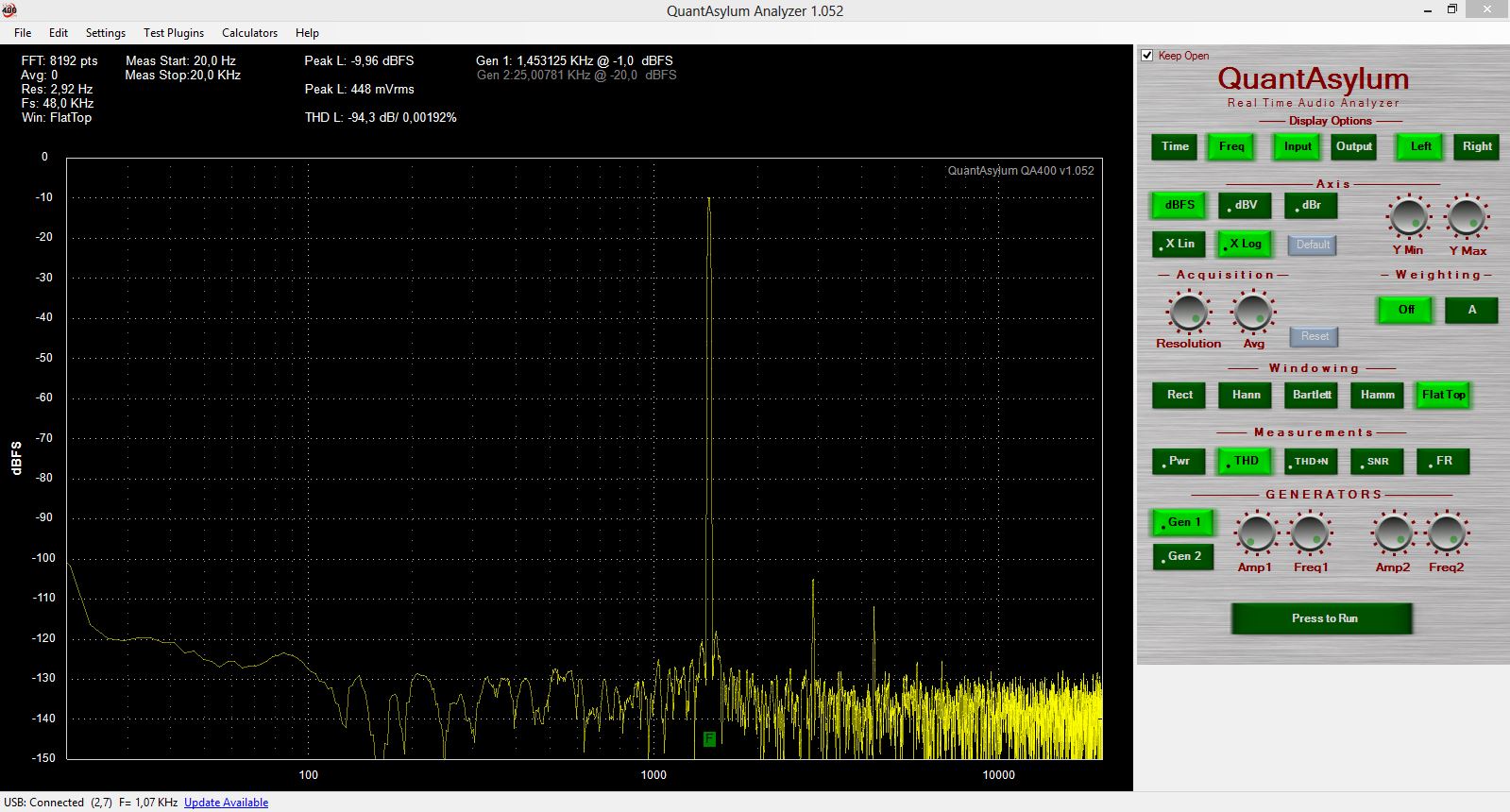Click the FFT 8192 pts readout

(x=59, y=60)
